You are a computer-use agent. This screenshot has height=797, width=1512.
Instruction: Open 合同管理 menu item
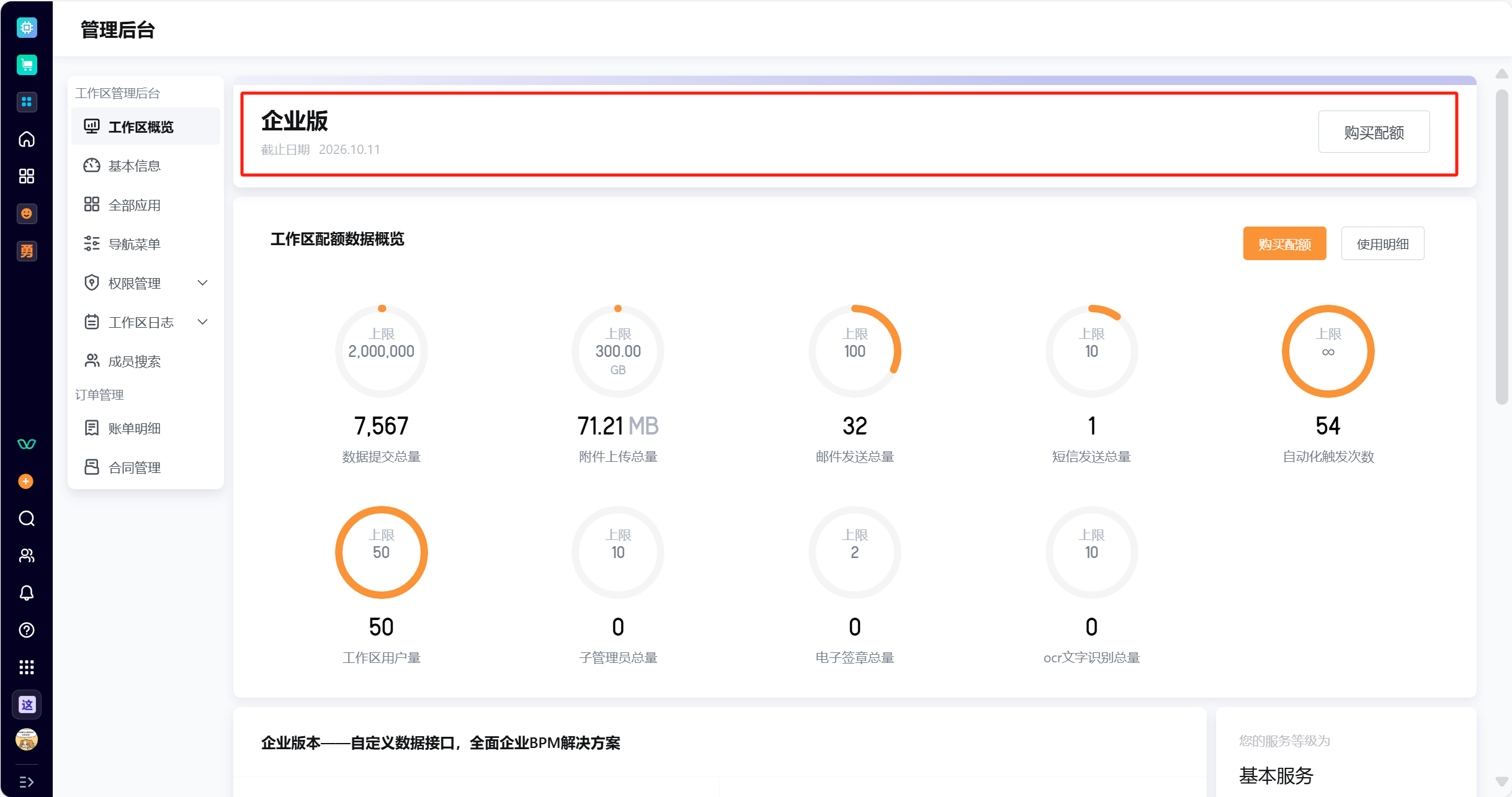coord(146,467)
